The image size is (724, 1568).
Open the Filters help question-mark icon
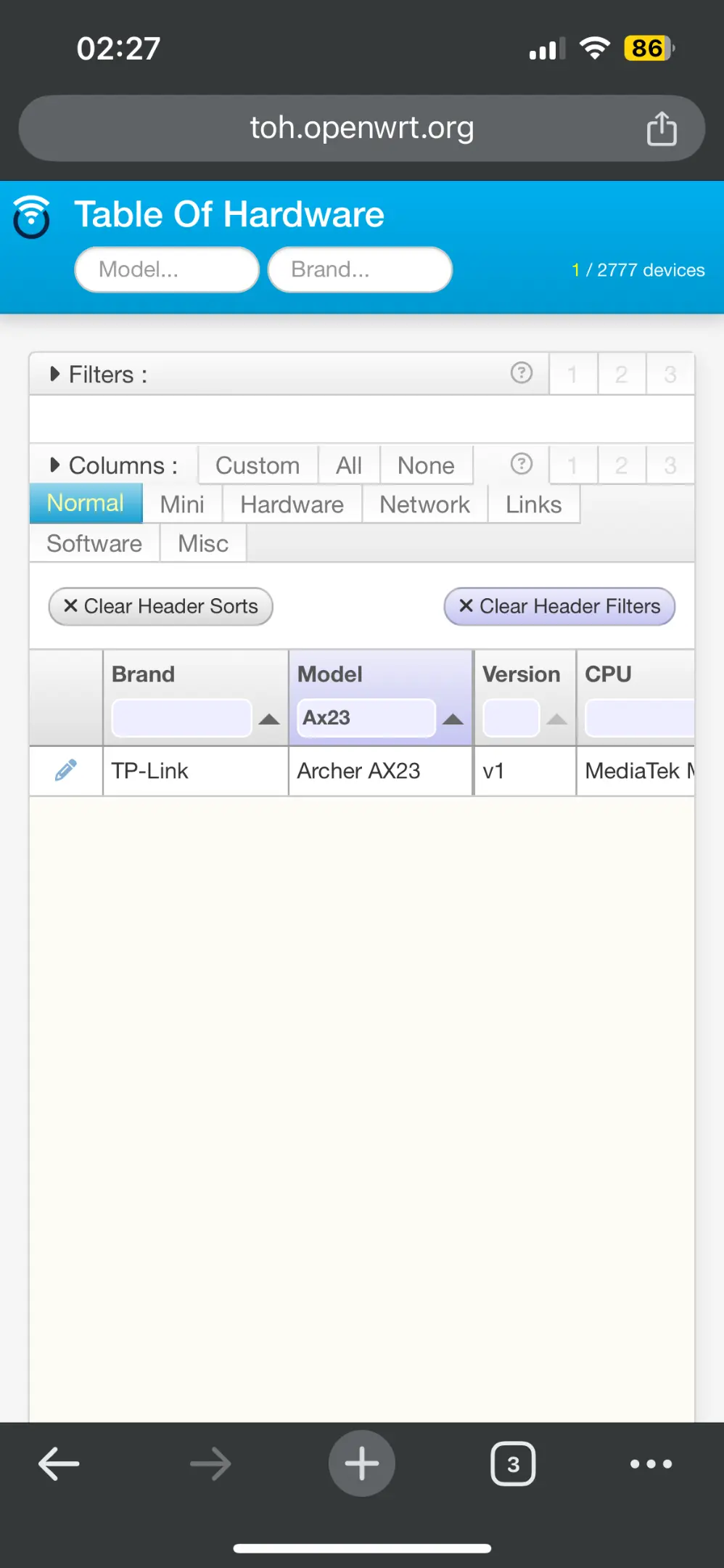point(522,373)
